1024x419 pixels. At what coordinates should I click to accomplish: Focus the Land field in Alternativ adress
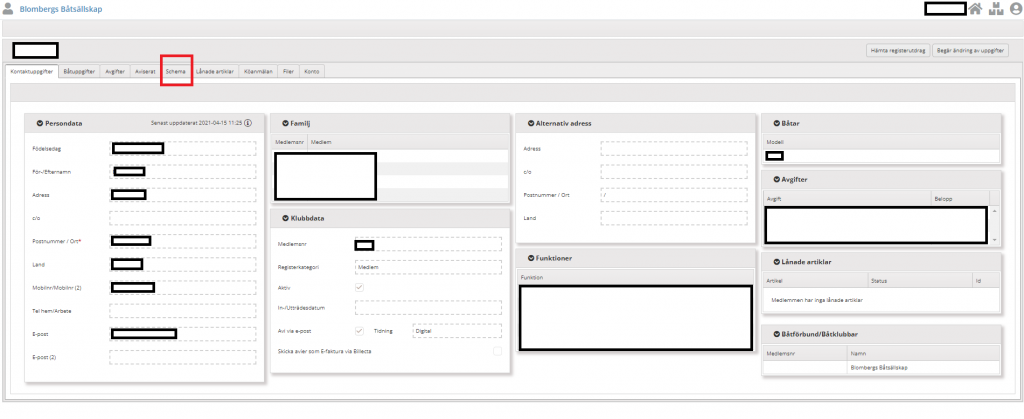pos(674,218)
